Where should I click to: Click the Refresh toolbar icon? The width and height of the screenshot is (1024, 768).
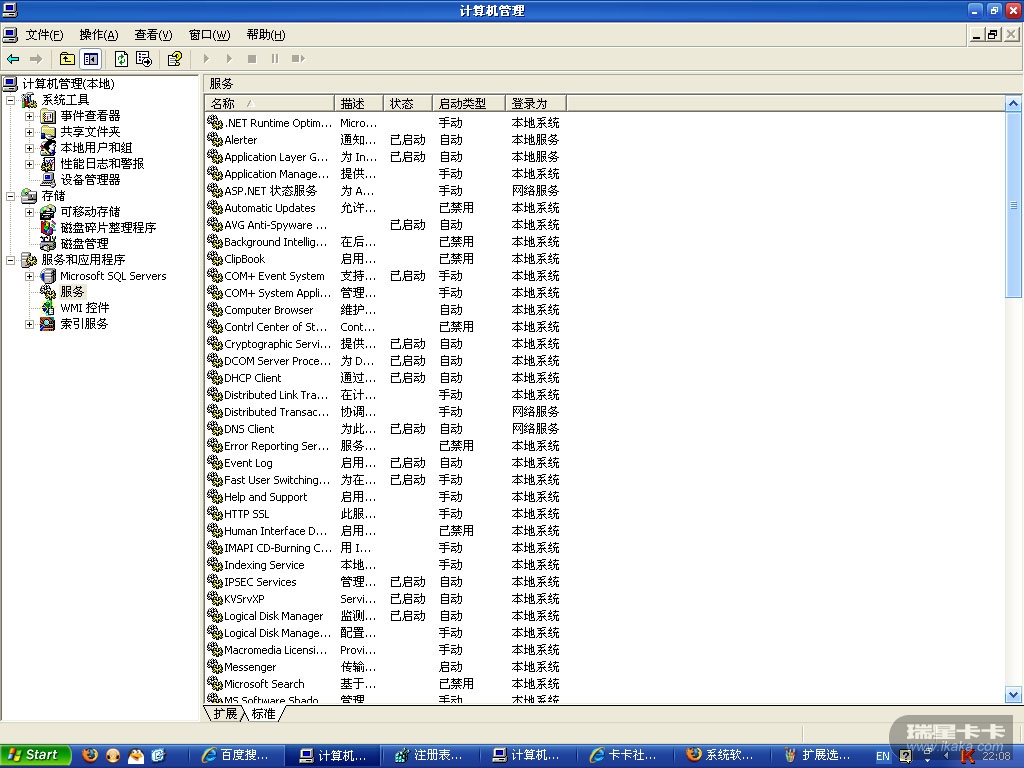121,59
